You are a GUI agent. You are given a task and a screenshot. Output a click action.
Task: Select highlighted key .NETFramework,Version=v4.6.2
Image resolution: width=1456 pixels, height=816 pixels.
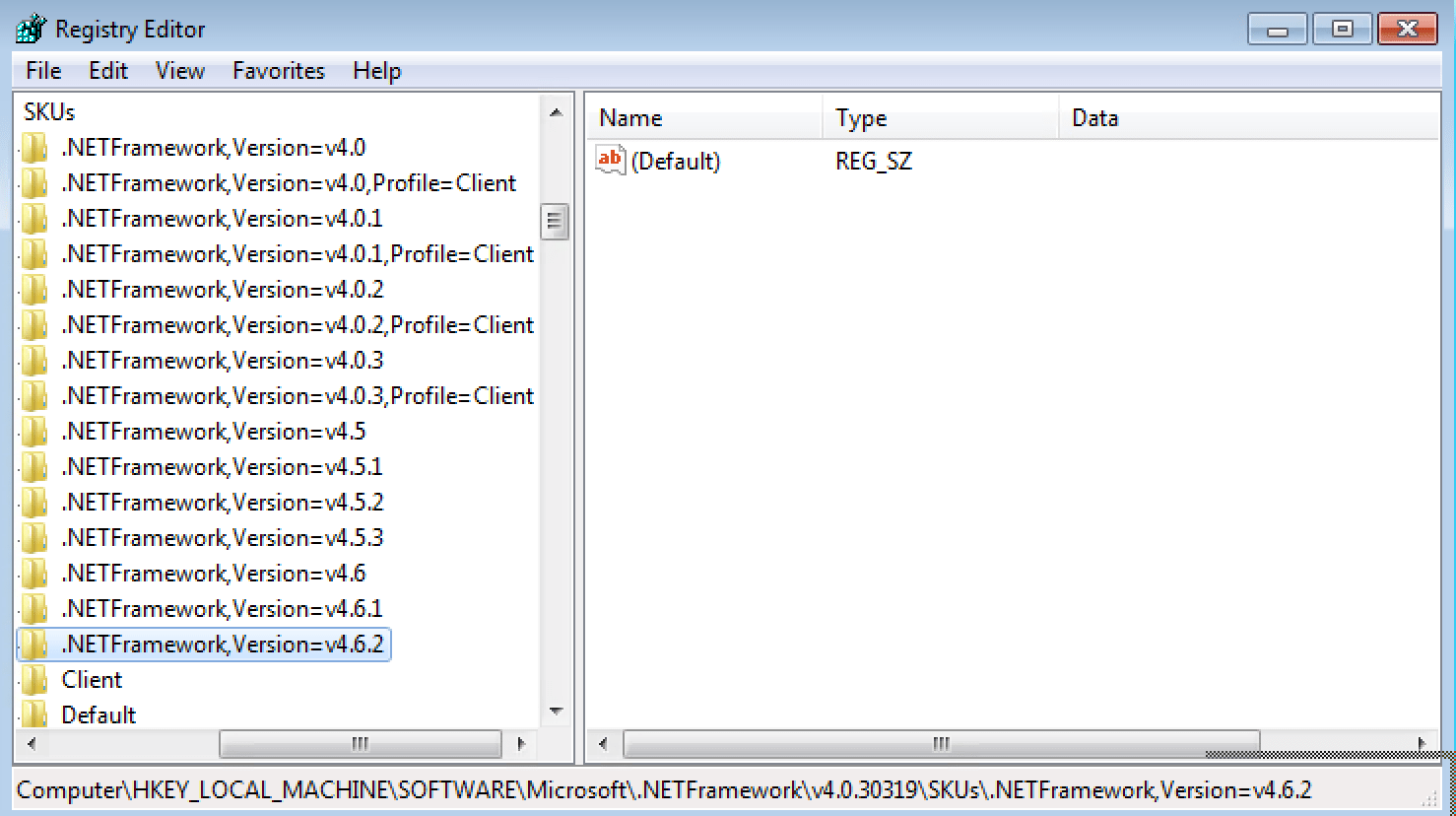click(223, 645)
